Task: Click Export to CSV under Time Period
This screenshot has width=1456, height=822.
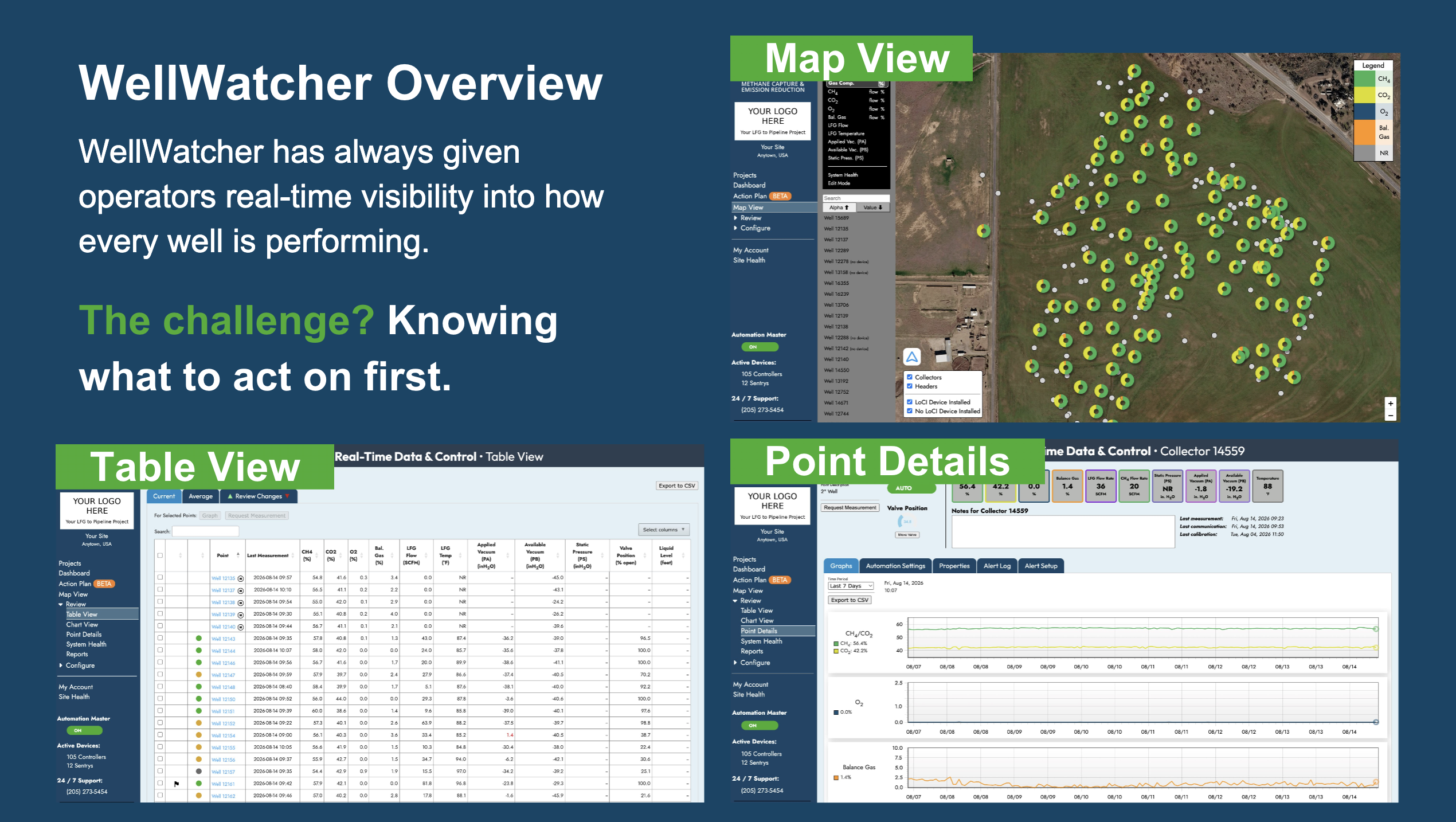Action: pyautogui.click(x=850, y=600)
